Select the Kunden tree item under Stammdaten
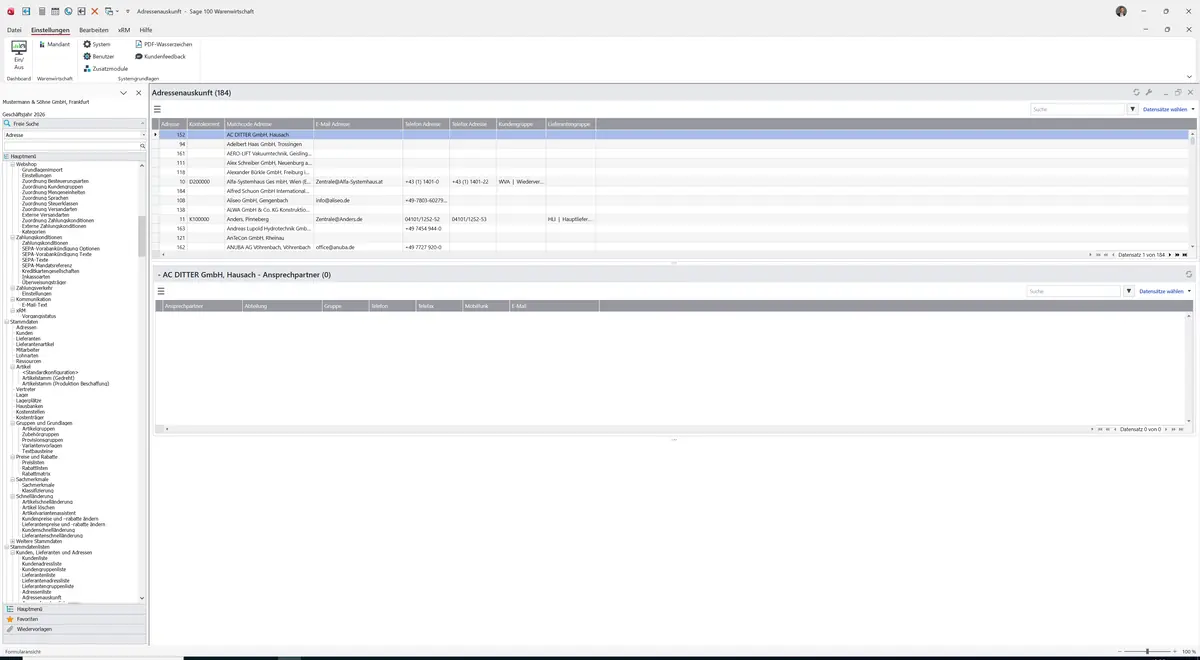 (25, 333)
